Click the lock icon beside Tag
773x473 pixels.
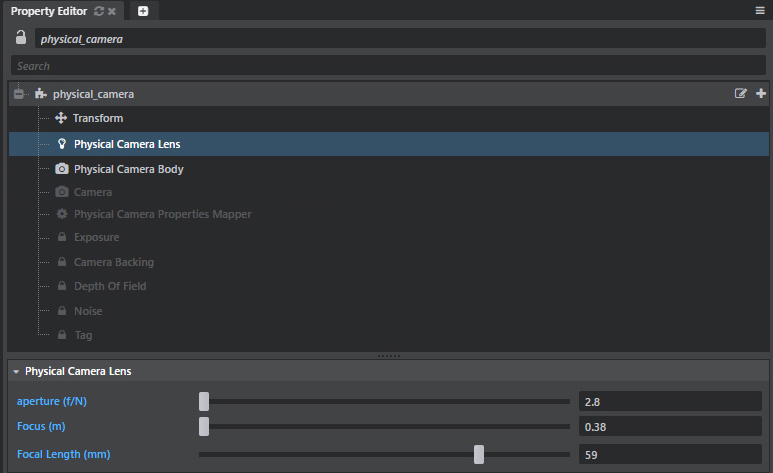[x=62, y=334]
